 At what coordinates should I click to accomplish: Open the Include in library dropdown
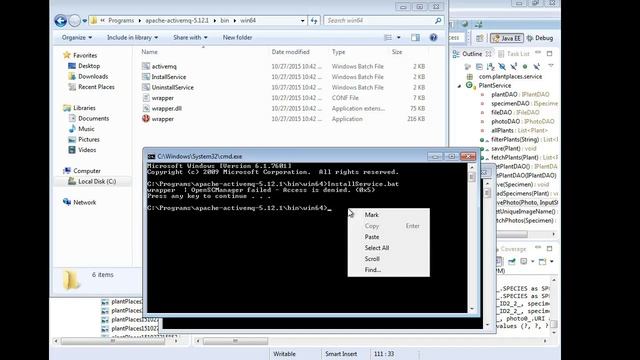click(x=132, y=38)
